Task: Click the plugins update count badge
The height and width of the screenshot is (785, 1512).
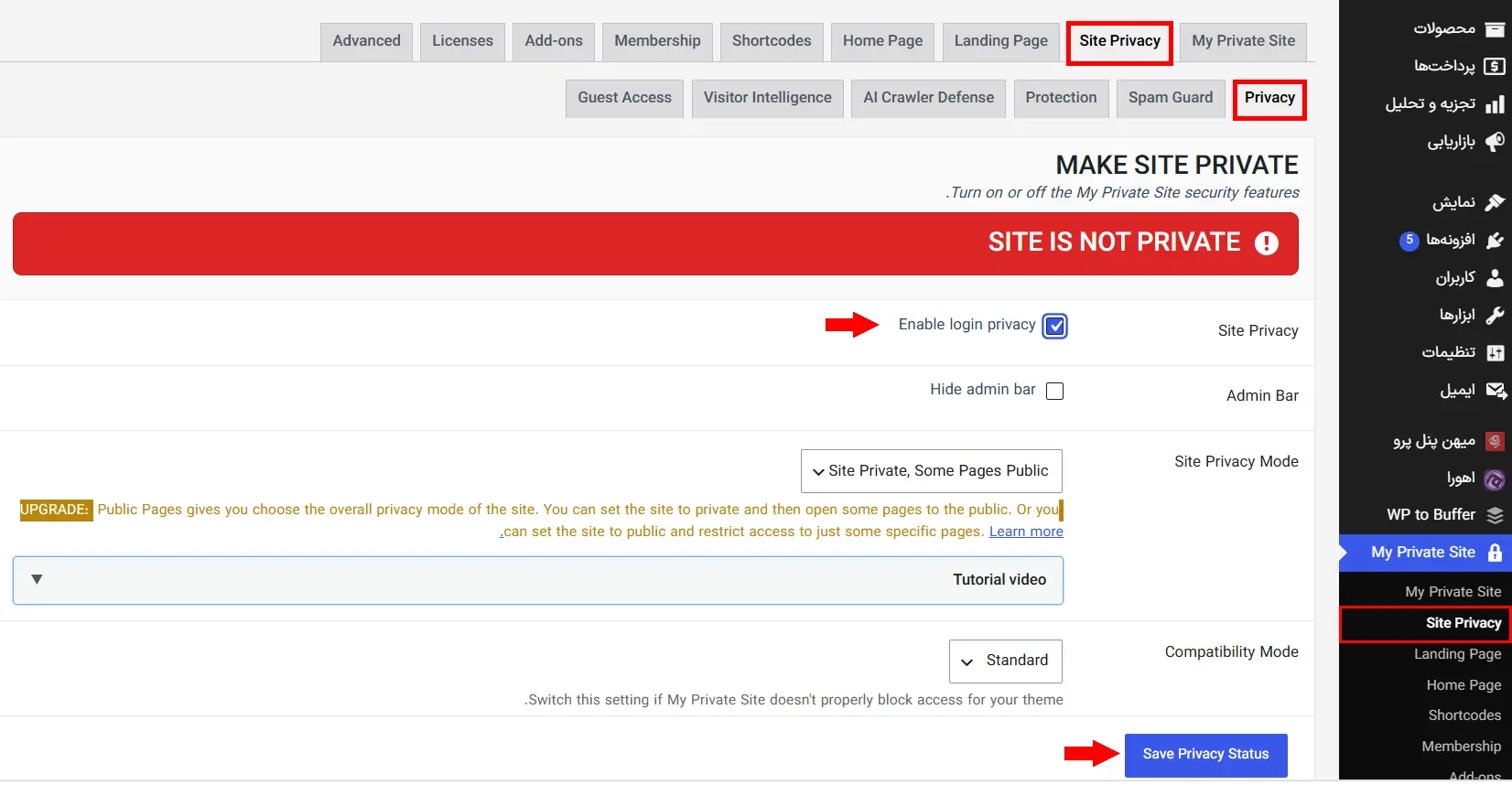Action: tap(1409, 241)
